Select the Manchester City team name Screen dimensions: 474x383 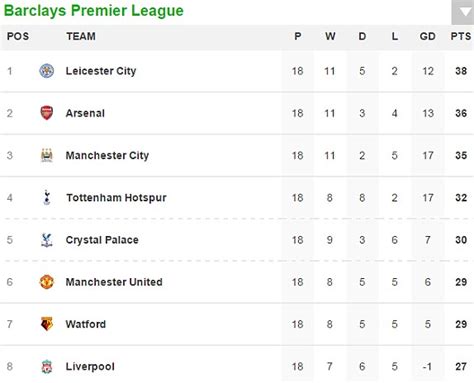(107, 156)
